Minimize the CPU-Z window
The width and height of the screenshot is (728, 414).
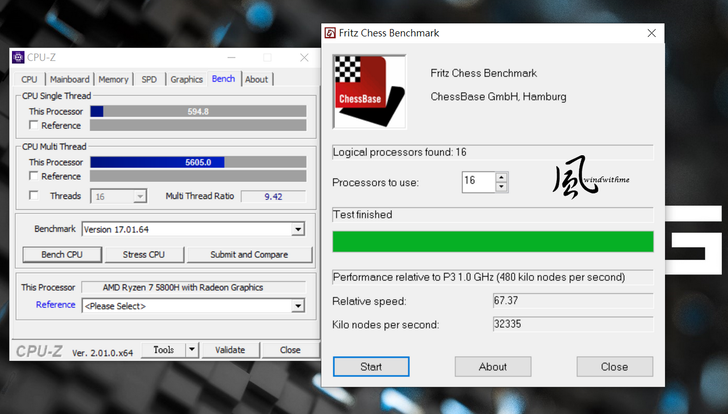(x=232, y=58)
